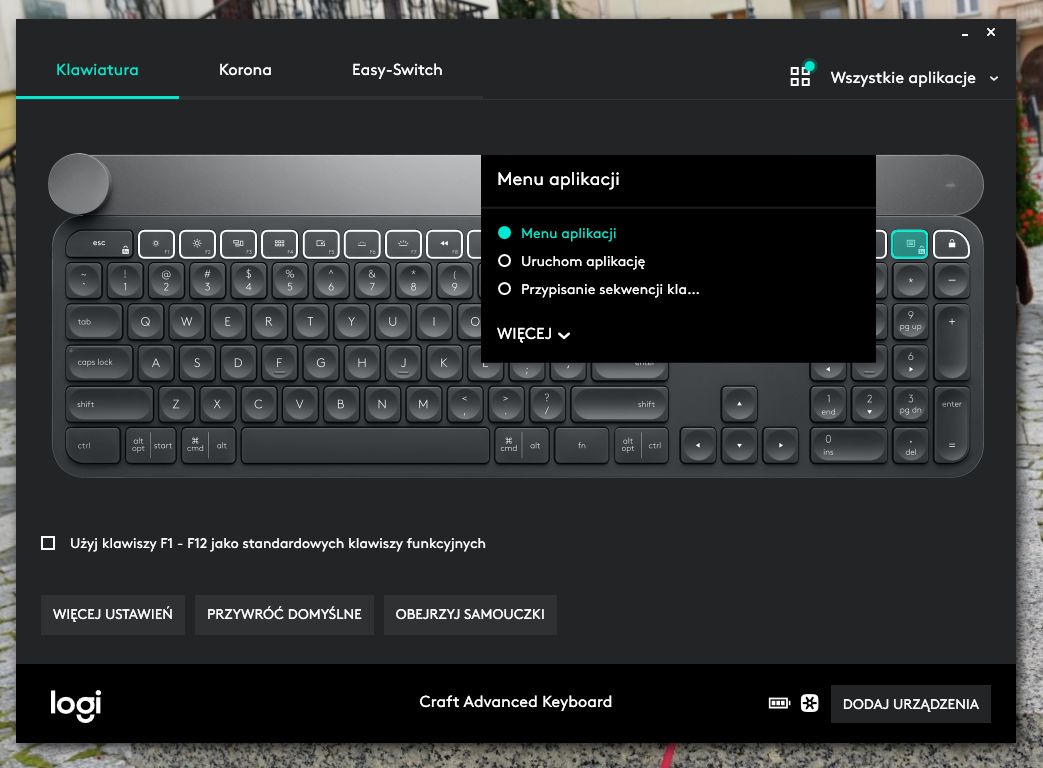Click the logi logo

point(76,705)
